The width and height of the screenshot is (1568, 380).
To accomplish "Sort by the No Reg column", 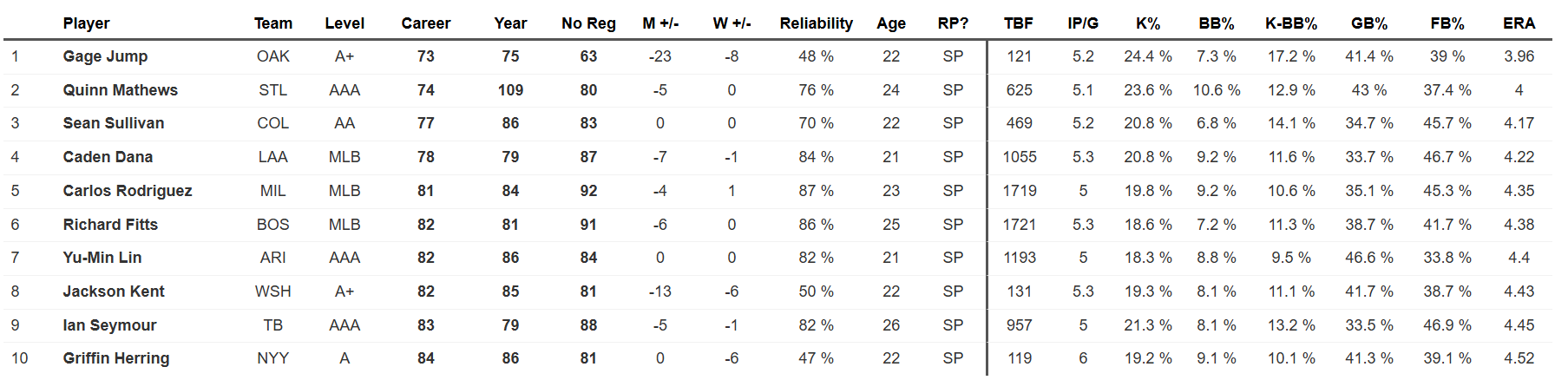I will click(x=588, y=23).
